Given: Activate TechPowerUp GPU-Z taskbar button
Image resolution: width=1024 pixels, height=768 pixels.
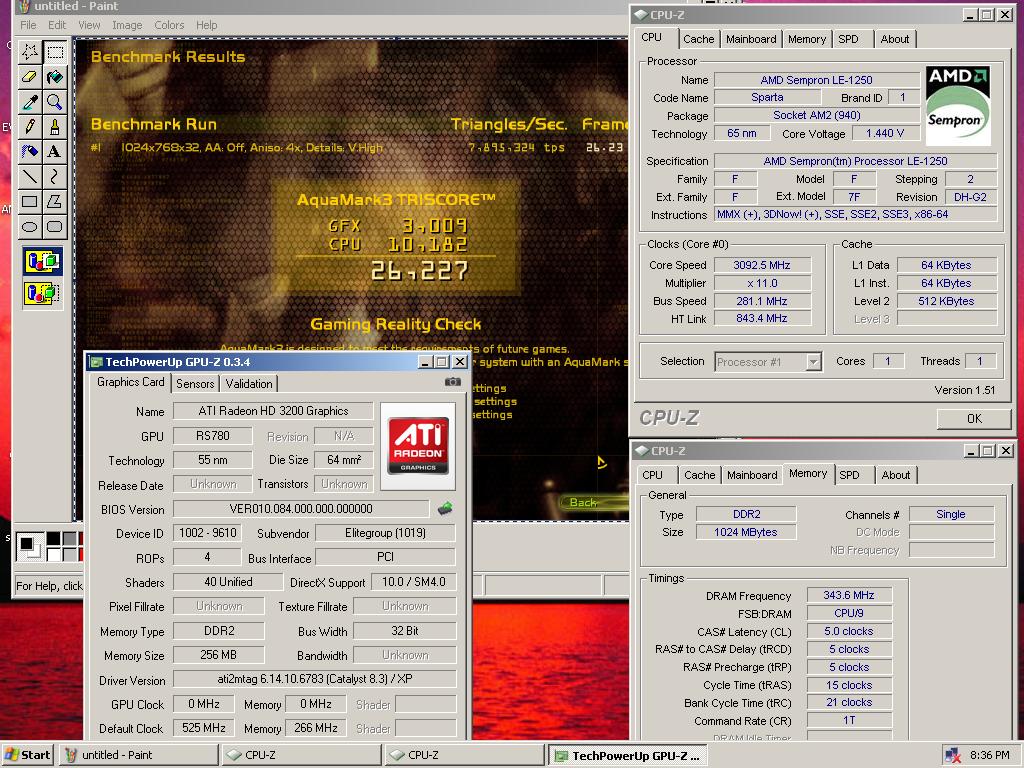Looking at the screenshot, I should [x=628, y=756].
